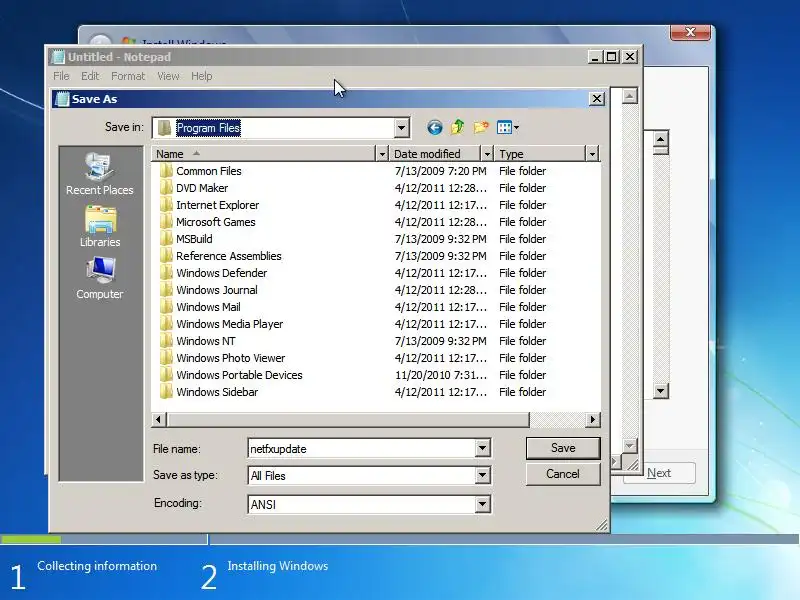Select the DVD Maker folder icon

[x=166, y=188]
